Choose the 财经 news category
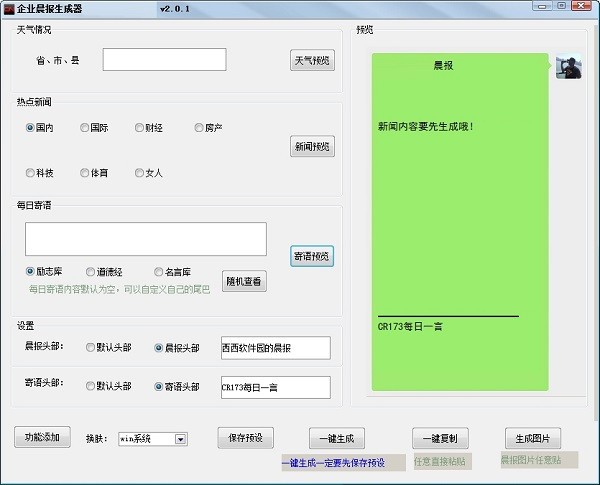This screenshot has width=600, height=485. (139, 128)
